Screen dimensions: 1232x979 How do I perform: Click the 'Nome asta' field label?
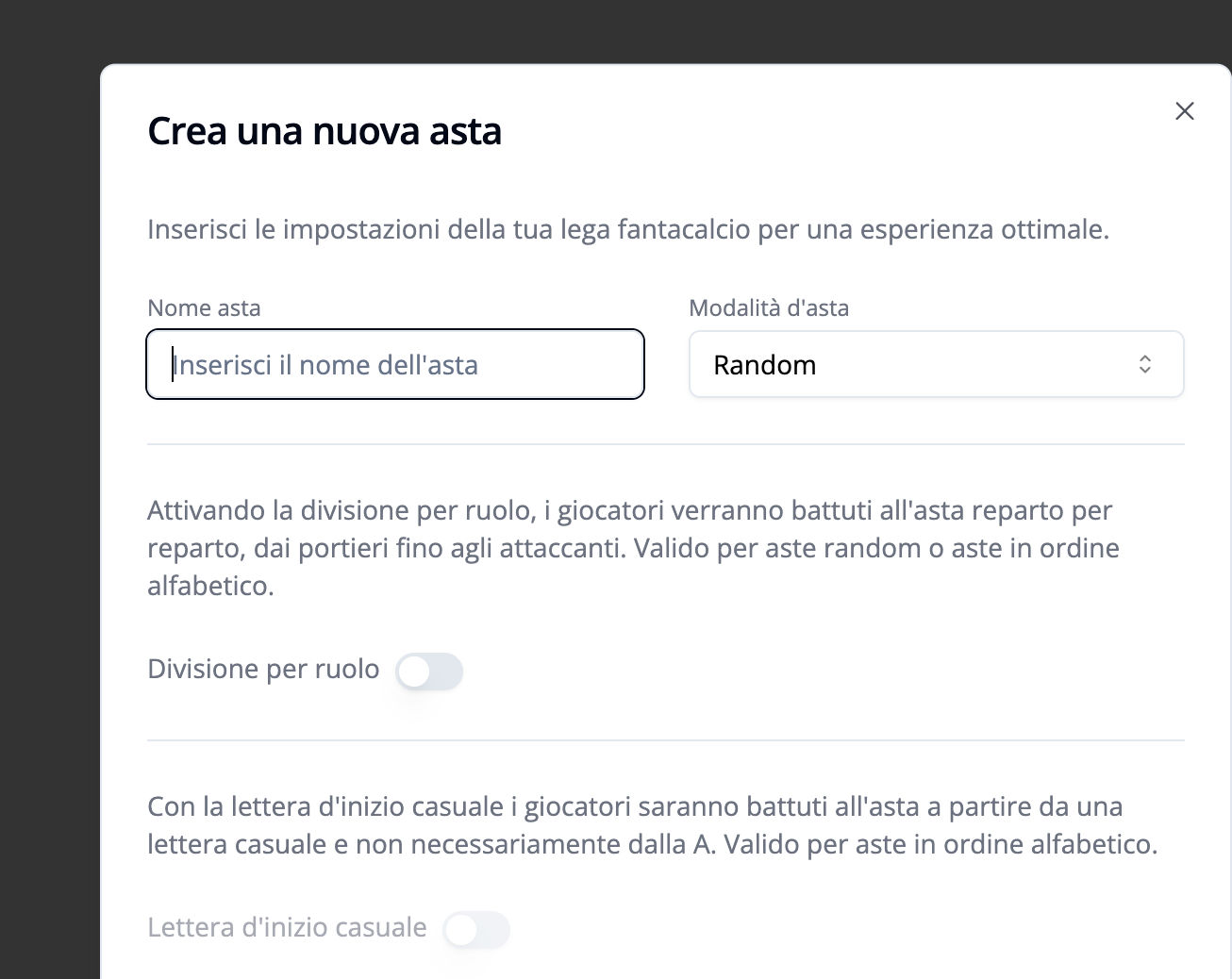pyautogui.click(x=204, y=308)
